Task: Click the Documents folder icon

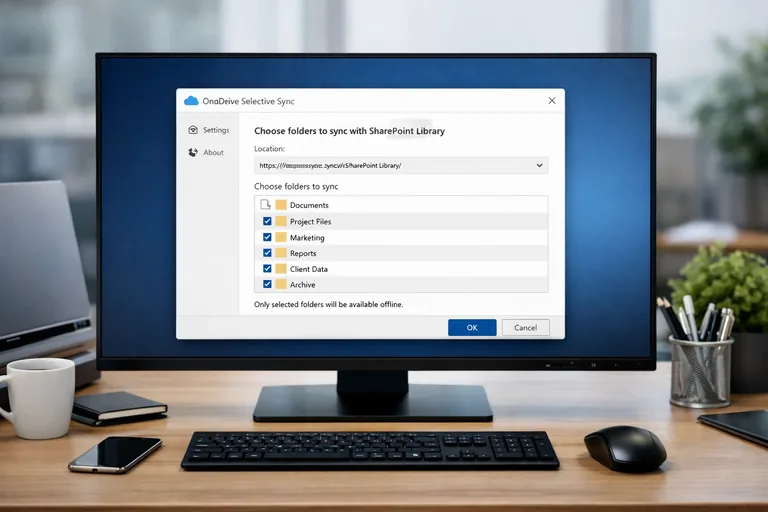Action: click(x=281, y=205)
